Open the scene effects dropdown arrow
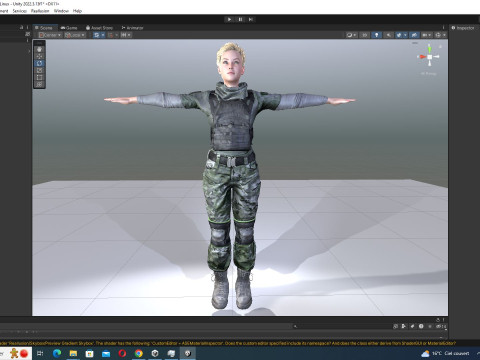Screen dimensions: 480x360 pyautogui.click(x=405, y=35)
